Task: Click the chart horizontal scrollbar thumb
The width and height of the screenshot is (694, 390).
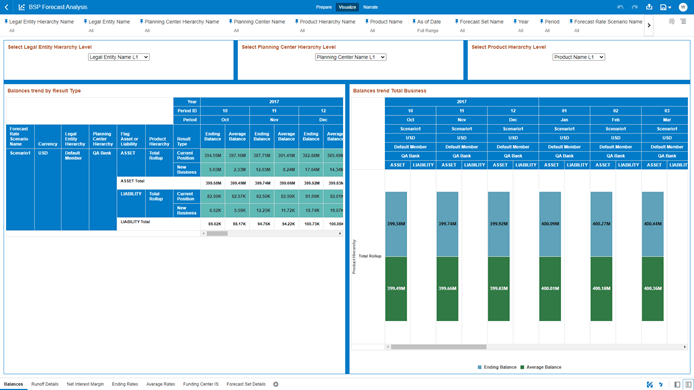Action: [438, 347]
